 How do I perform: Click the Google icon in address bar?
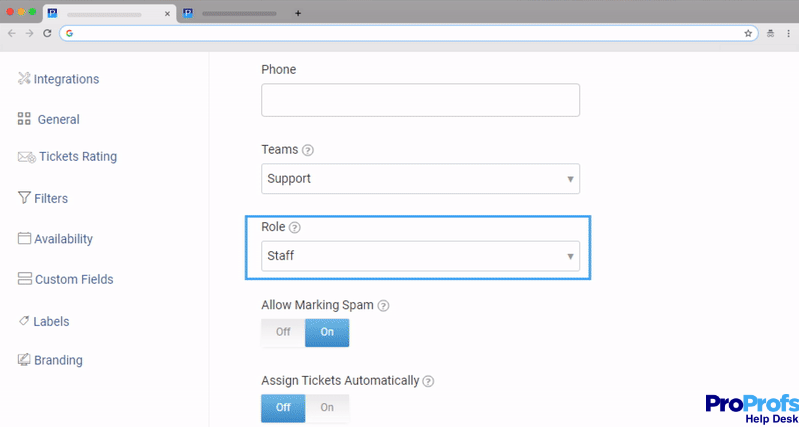(69, 33)
